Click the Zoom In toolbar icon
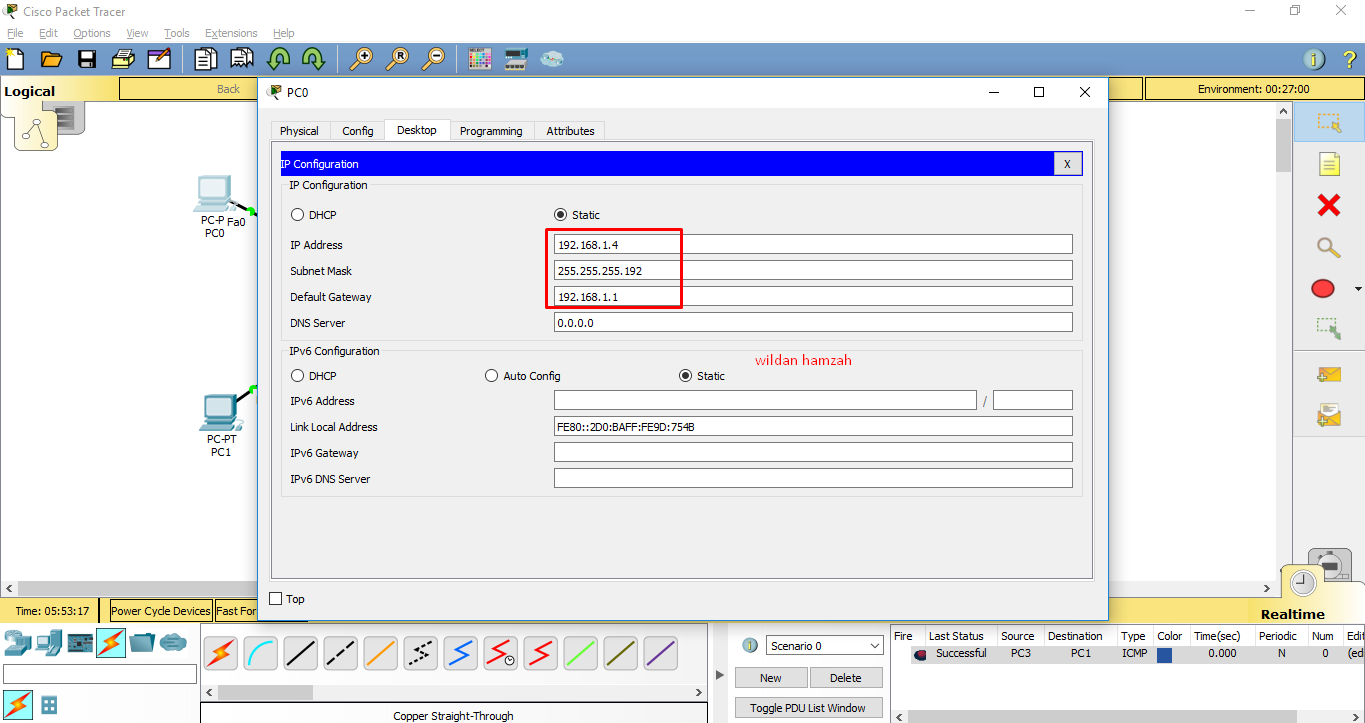Viewport: 1365px width, 723px height. 362,59
